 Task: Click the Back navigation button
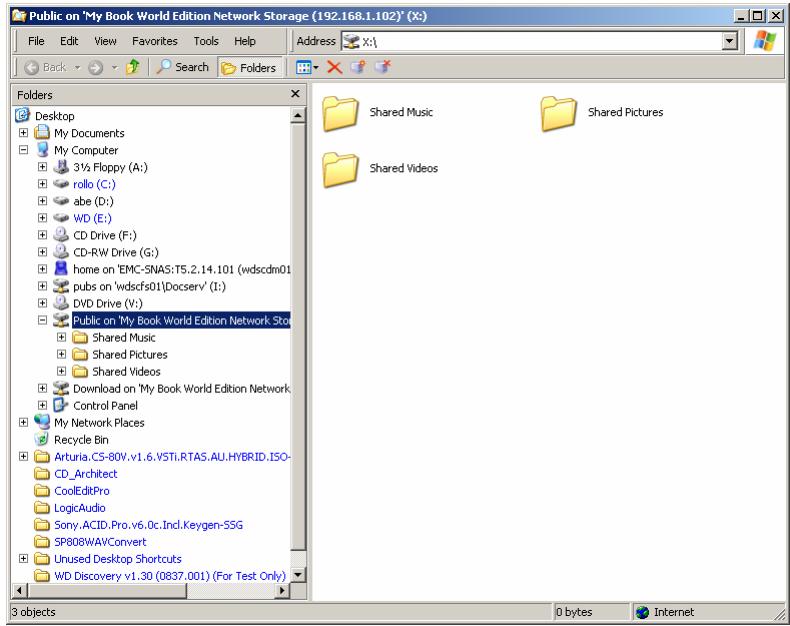coord(46,67)
